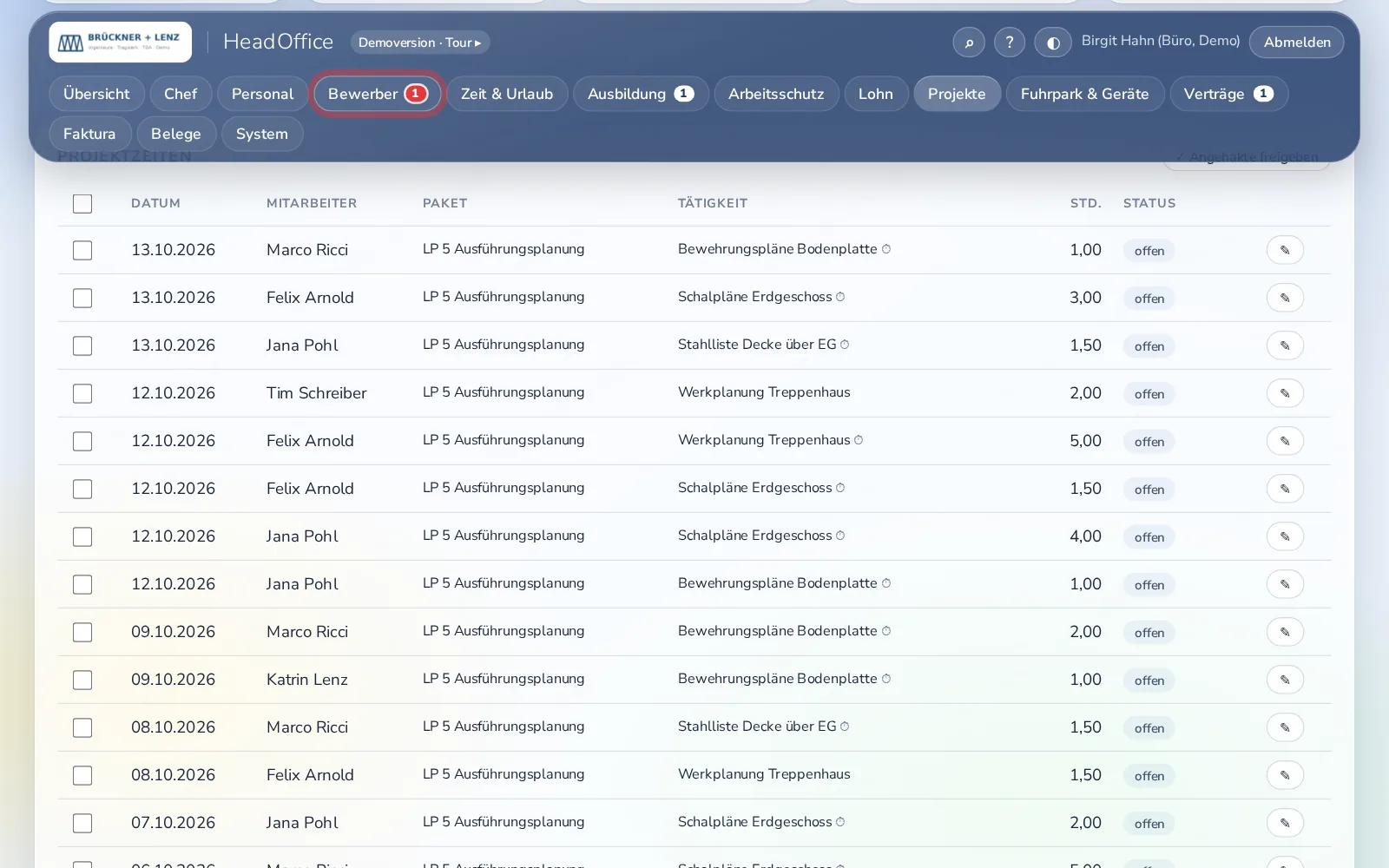Click the Datum column header

coord(156,203)
